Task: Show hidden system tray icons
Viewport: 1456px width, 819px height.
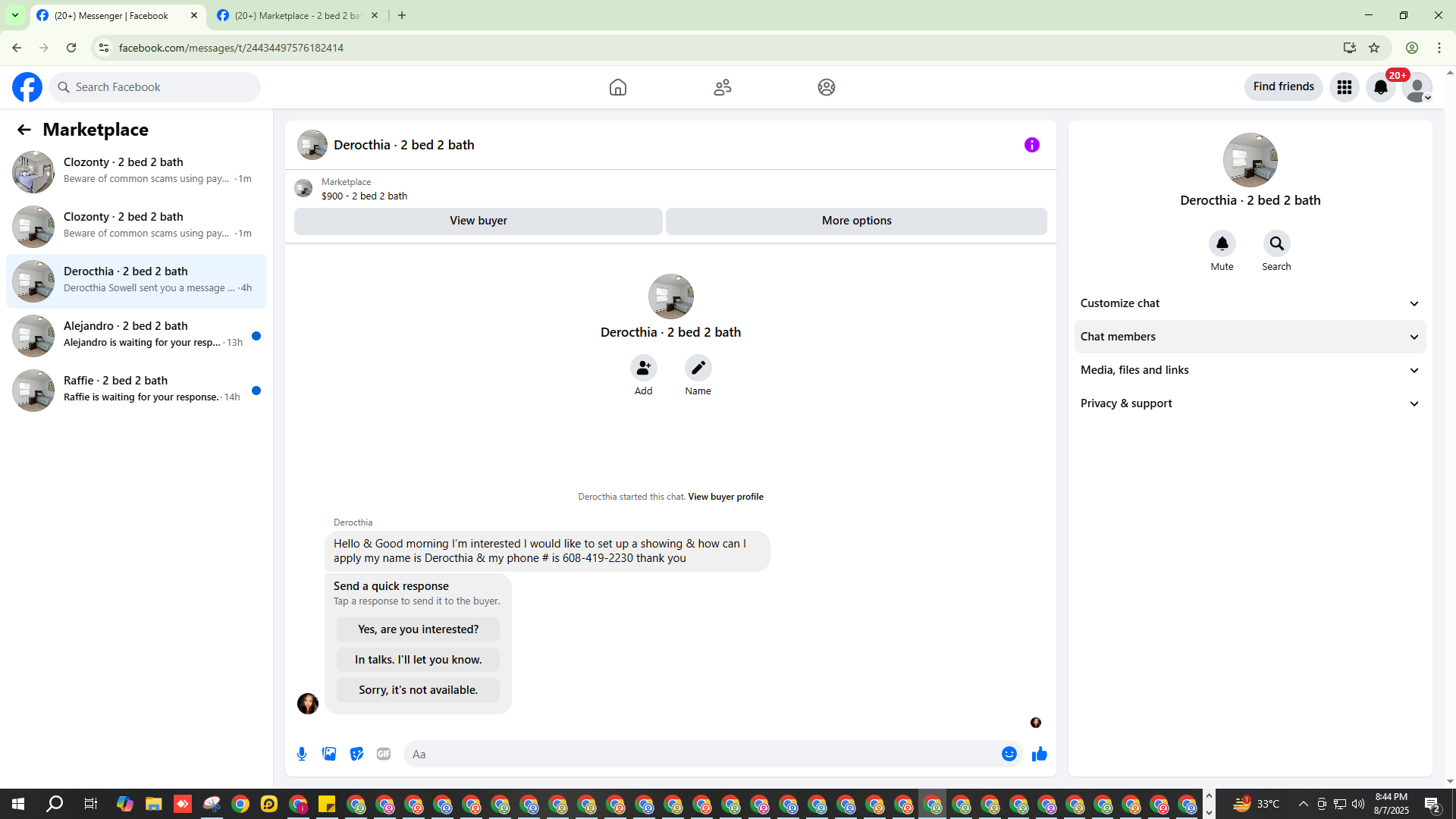Action: pyautogui.click(x=1304, y=804)
